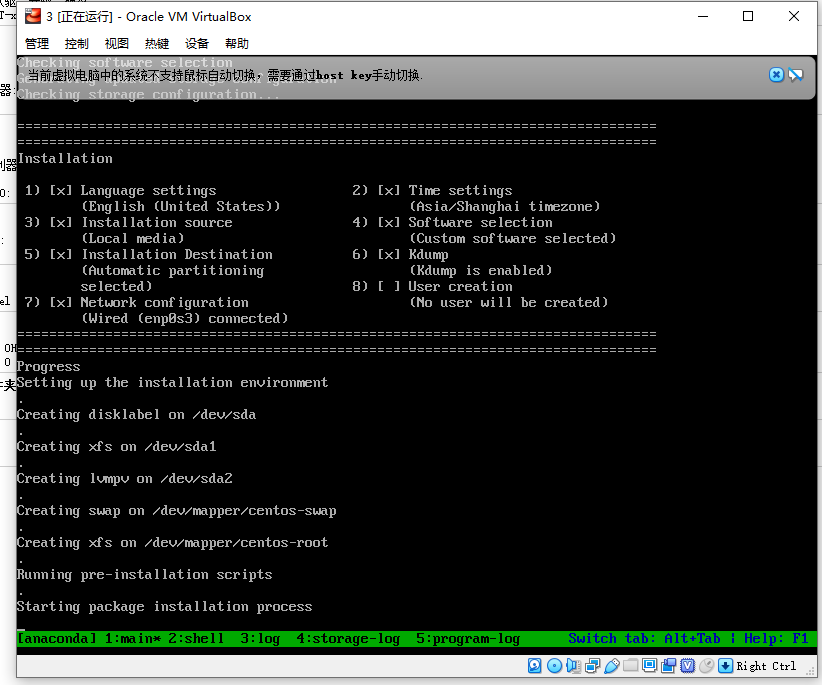822x685 pixels.
Task: Click '(Kdump is enabled)' text
Action: (x=480, y=270)
